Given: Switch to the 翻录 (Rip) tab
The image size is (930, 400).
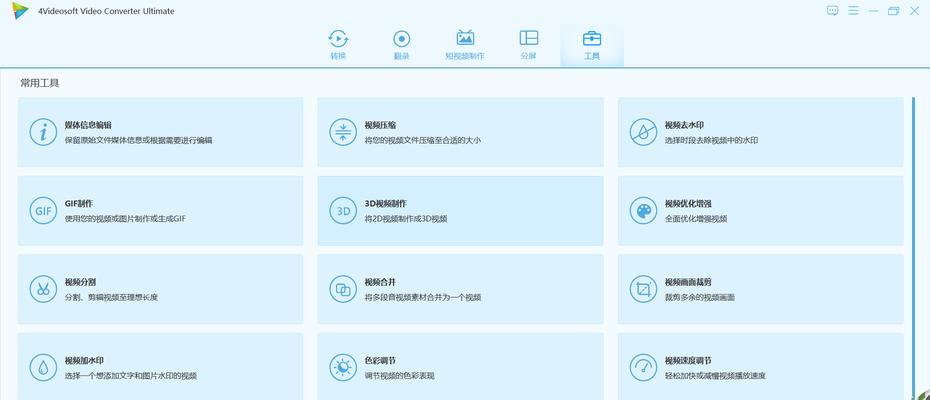Looking at the screenshot, I should (x=402, y=45).
